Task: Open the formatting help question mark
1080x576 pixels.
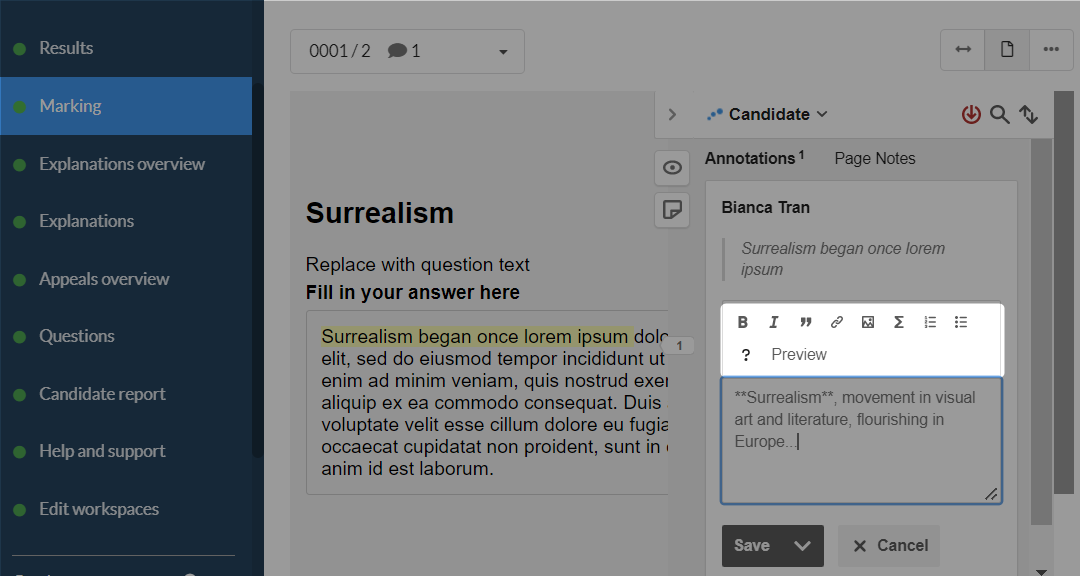Action: [x=745, y=355]
